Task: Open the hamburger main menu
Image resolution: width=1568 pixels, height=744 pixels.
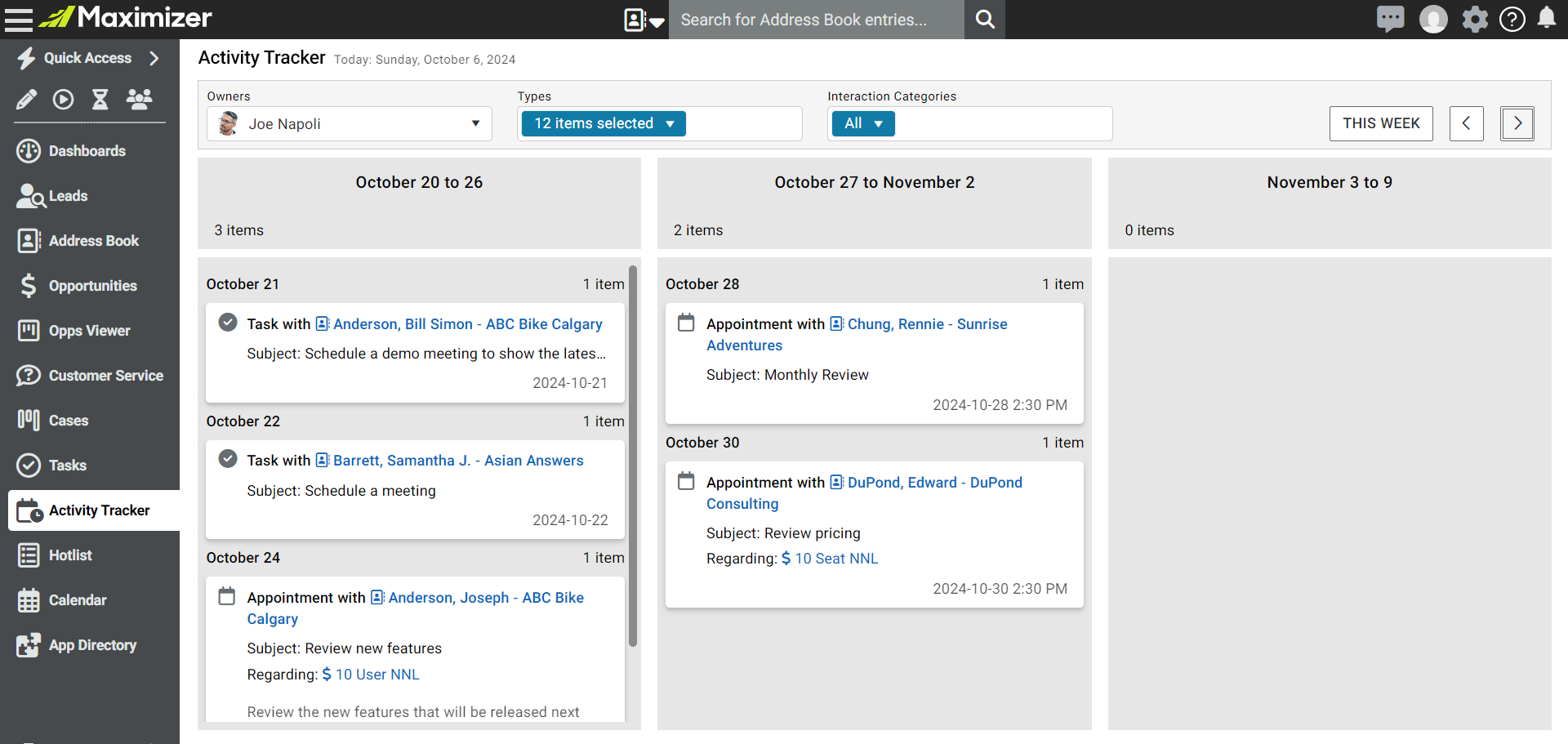Action: [18, 19]
